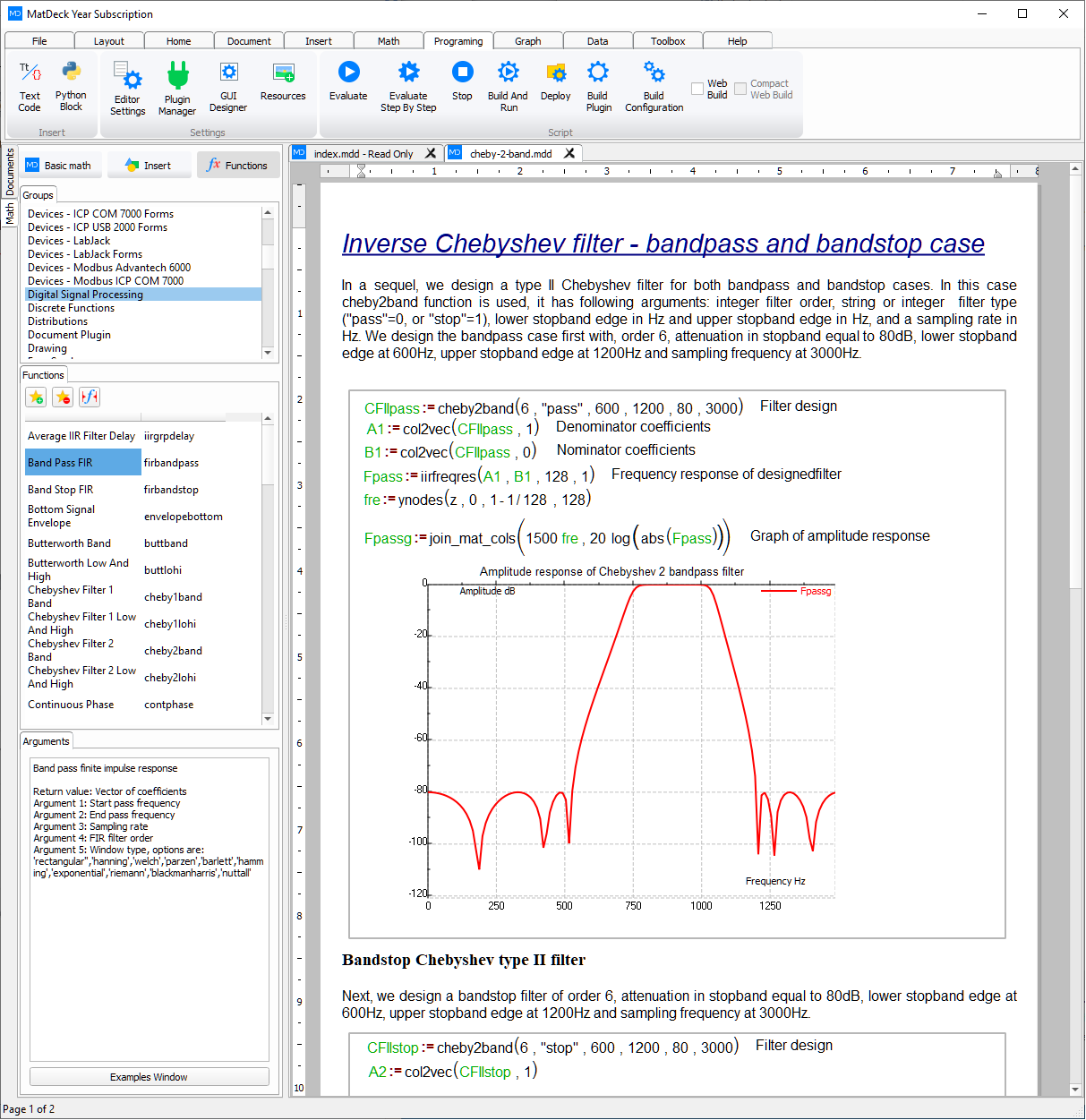Click the Inverse Chebyshev filter title link

[663, 244]
